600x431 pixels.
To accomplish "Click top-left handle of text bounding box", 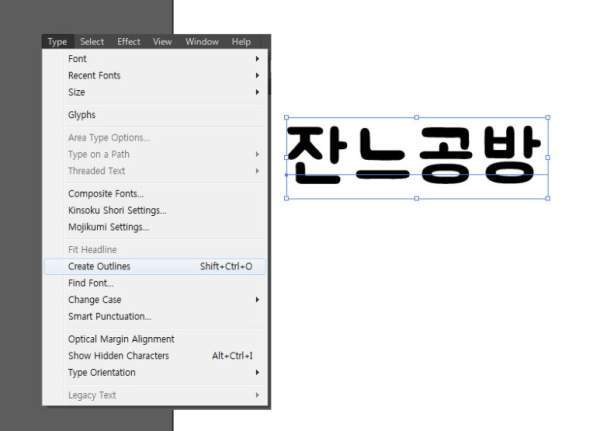I will [287, 118].
